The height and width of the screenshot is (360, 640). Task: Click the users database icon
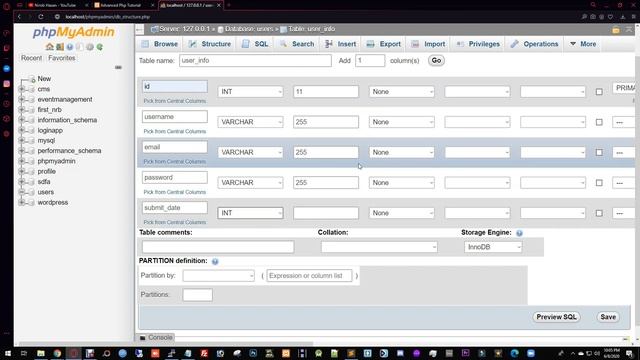coord(31,192)
